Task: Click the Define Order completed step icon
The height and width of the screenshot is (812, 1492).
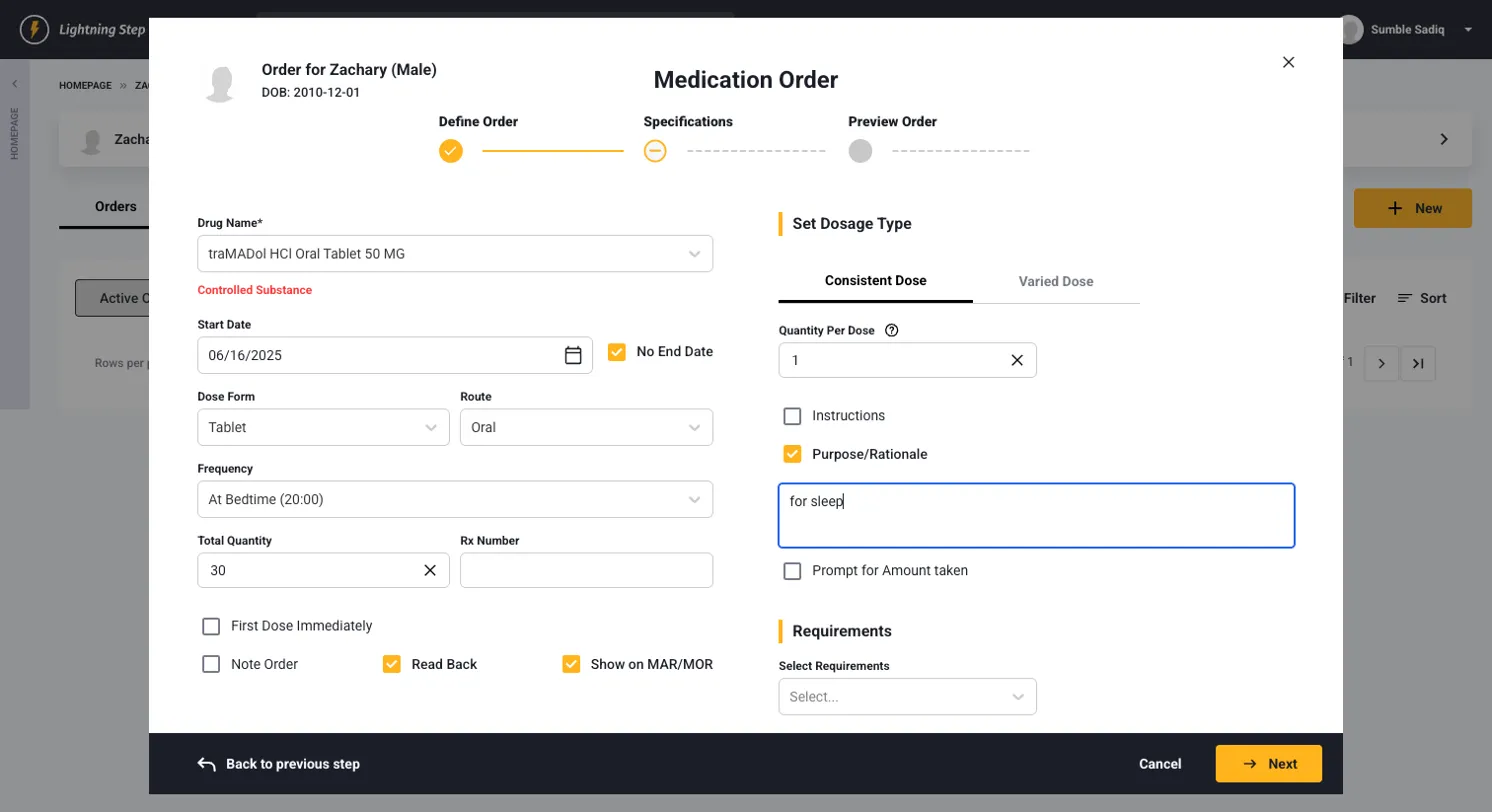Action: point(451,151)
